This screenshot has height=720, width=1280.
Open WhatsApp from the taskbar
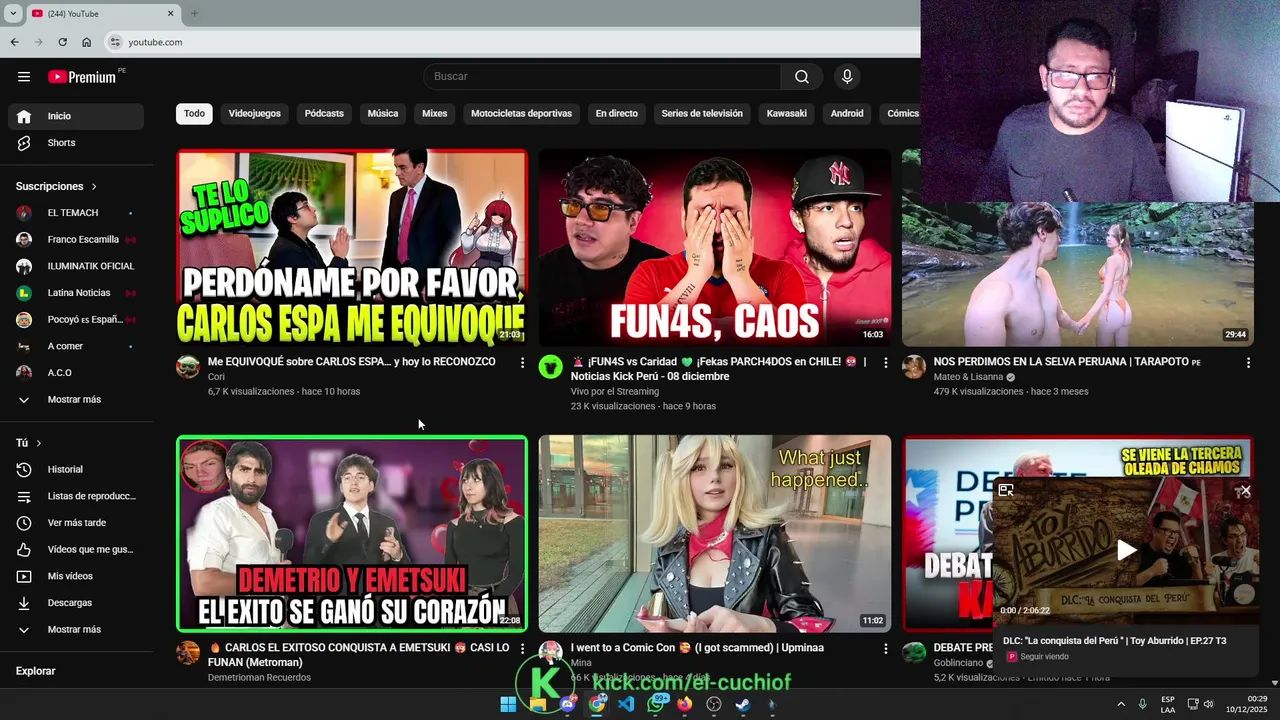tap(655, 704)
